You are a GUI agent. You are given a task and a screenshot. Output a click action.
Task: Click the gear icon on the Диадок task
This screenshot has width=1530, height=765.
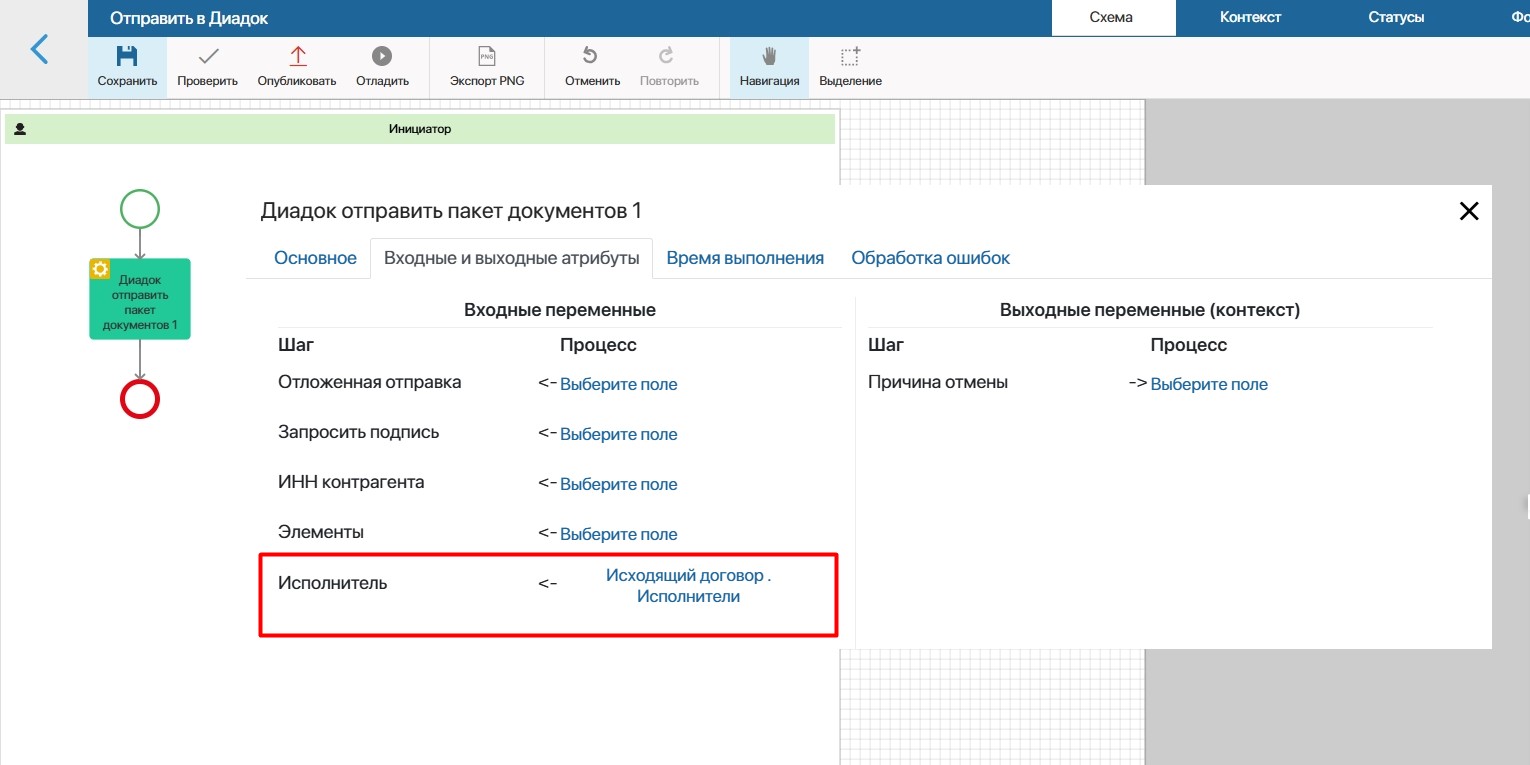(x=100, y=269)
